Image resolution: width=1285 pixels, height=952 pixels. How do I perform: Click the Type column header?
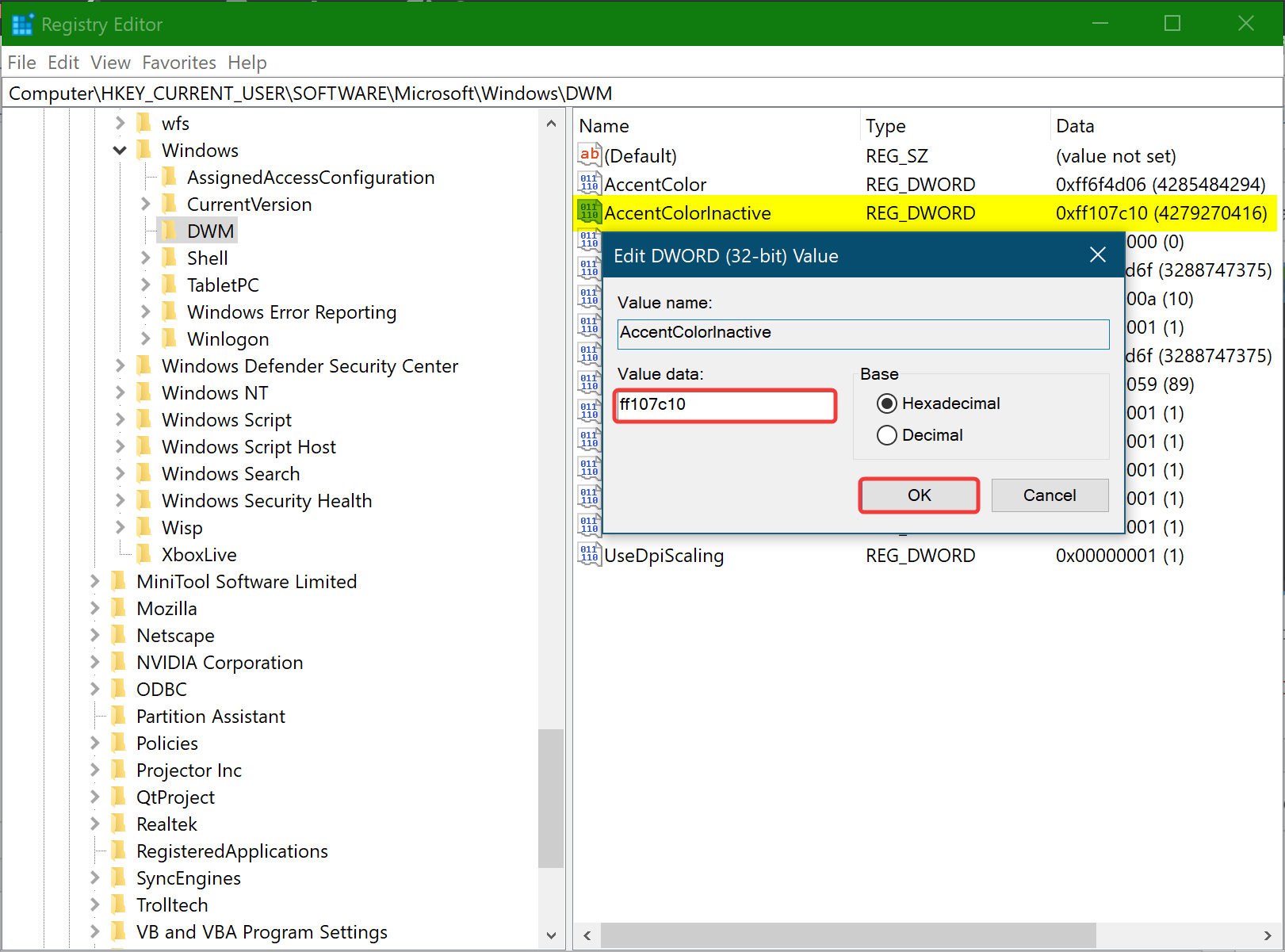[955, 126]
